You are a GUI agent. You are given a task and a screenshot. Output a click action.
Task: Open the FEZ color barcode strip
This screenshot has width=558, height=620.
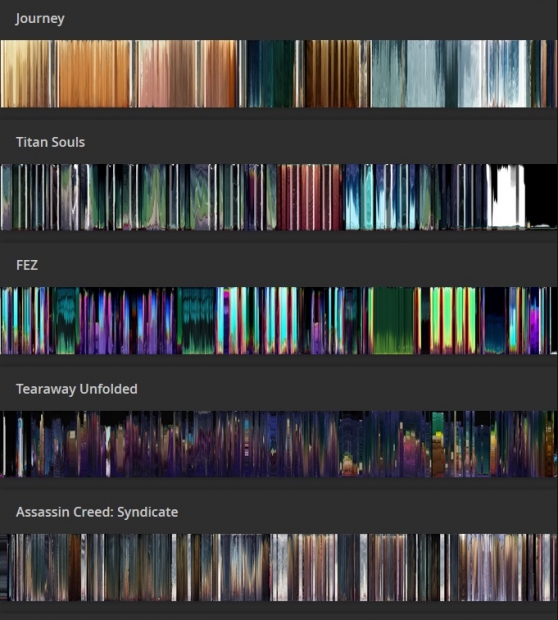(279, 321)
